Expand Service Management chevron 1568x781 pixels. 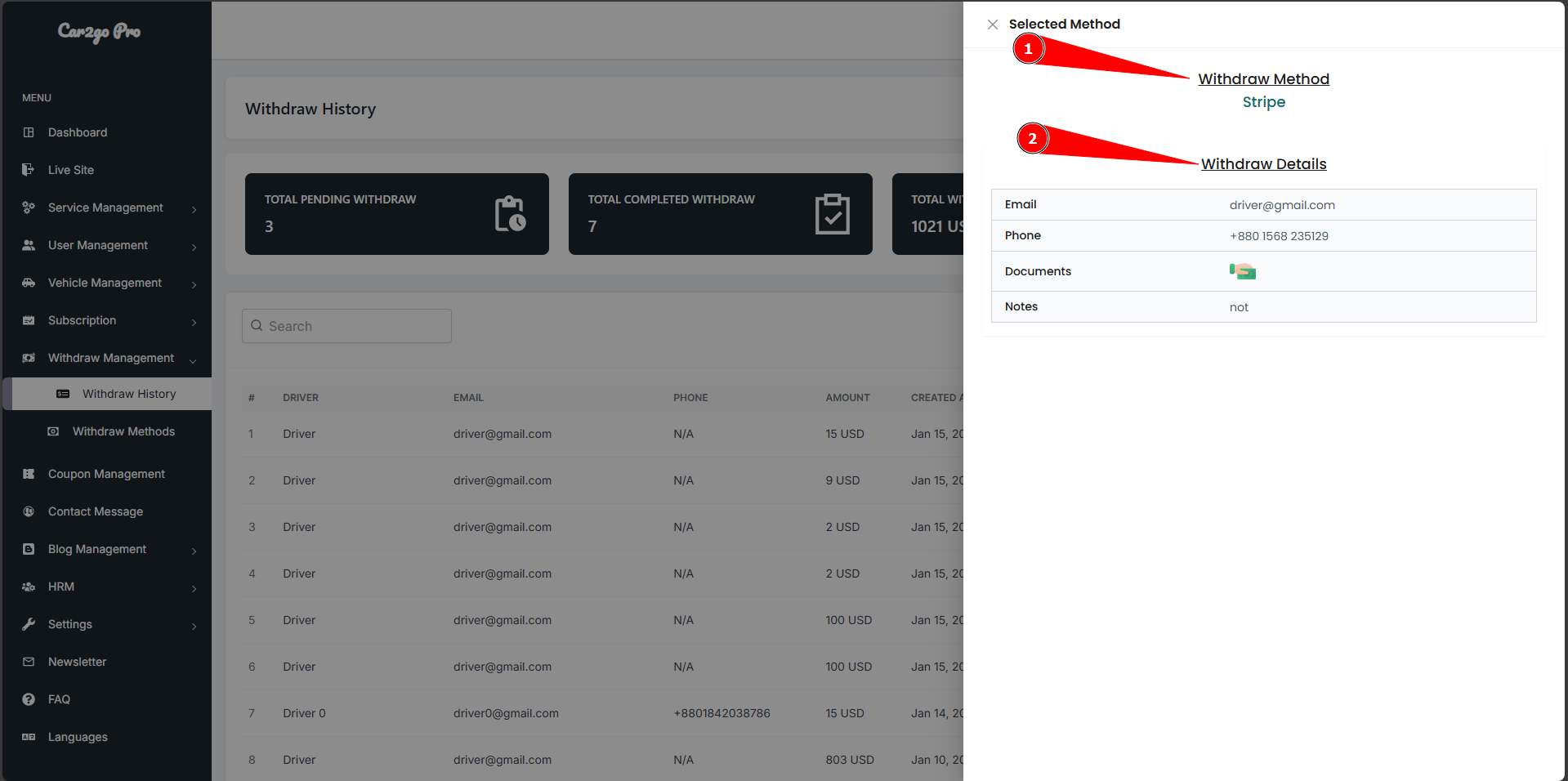click(x=194, y=209)
